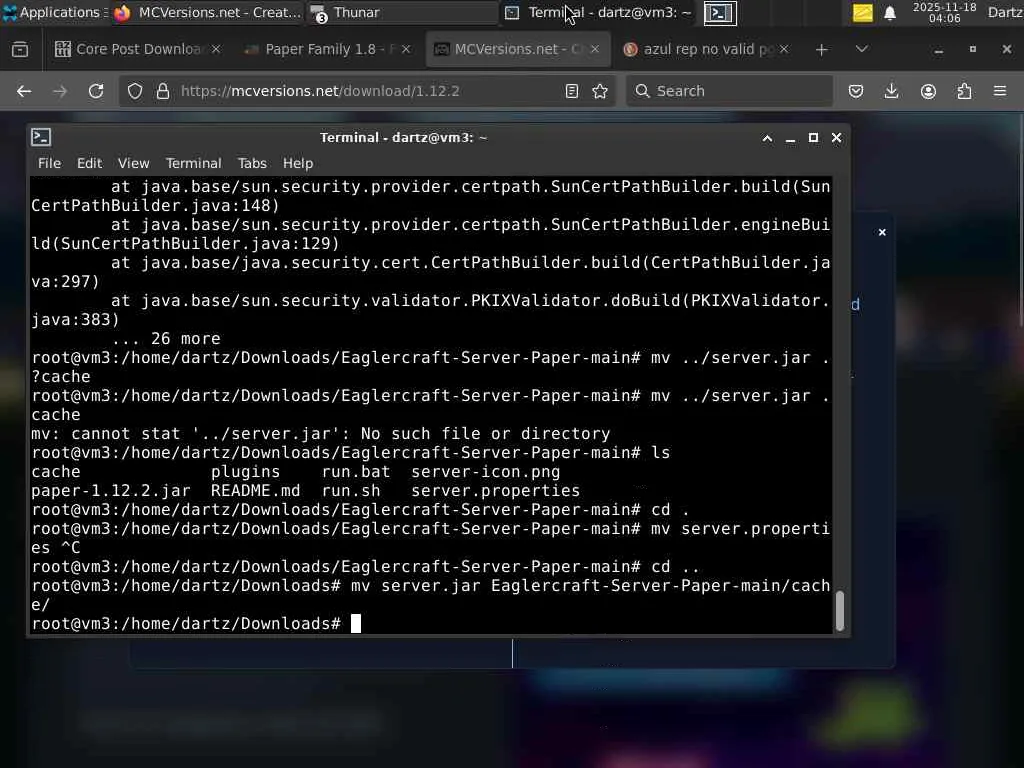The width and height of the screenshot is (1024, 768).
Task: Click the '... 26 more' line
Action: click(x=166, y=339)
